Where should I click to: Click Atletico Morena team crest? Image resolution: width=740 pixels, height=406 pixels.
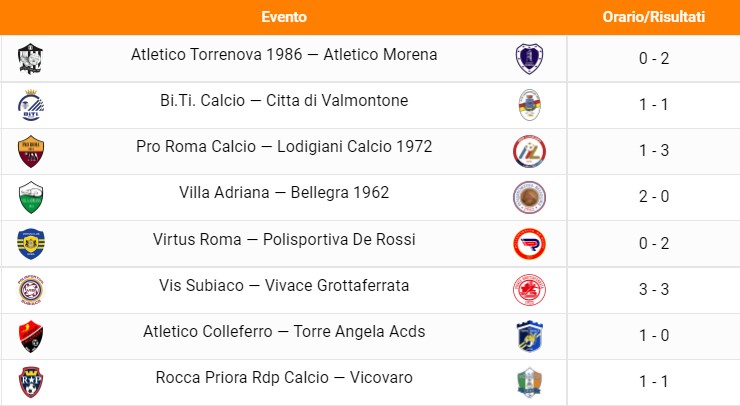click(x=529, y=59)
